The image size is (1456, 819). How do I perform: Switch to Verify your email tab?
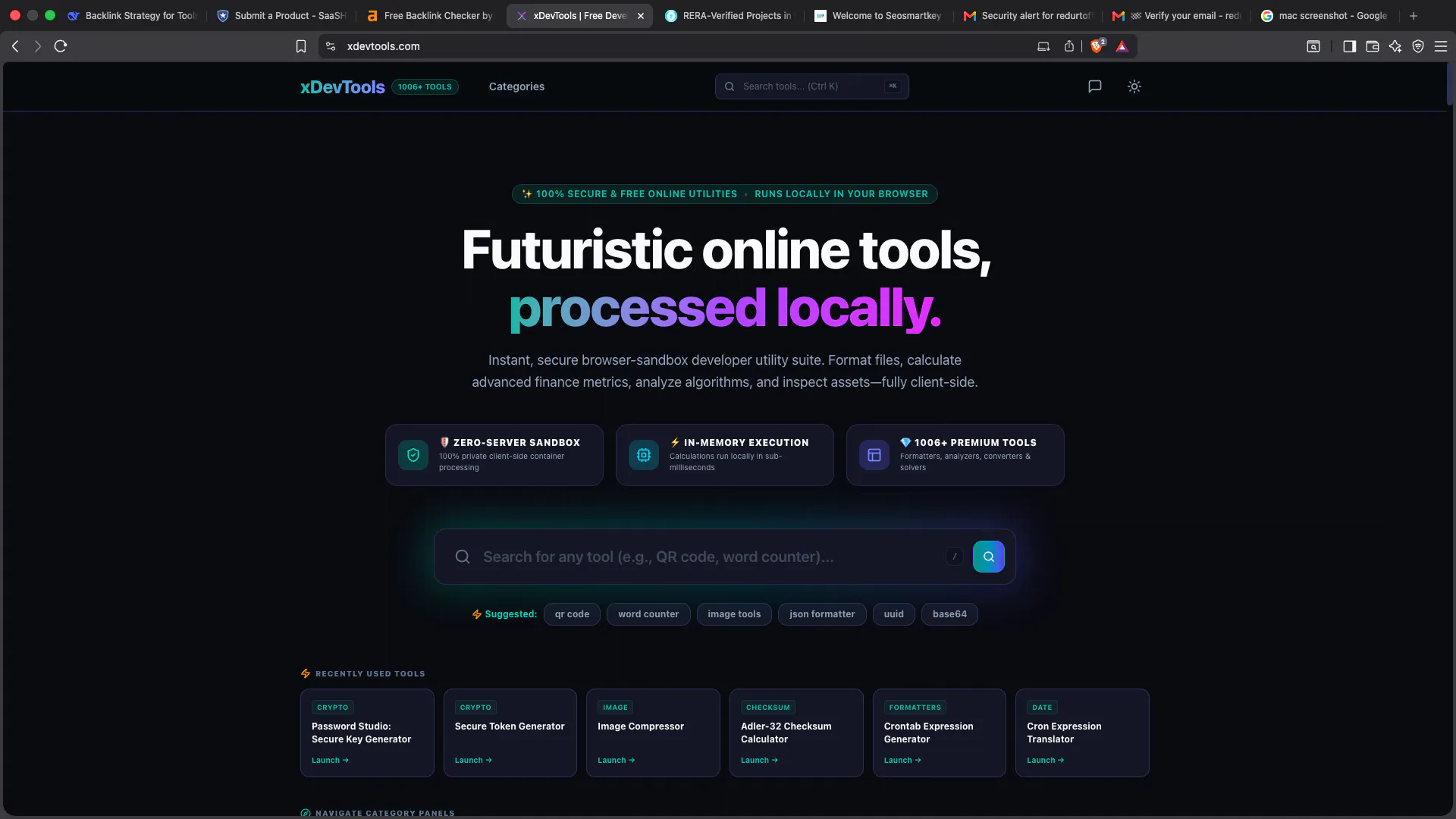(1177, 15)
